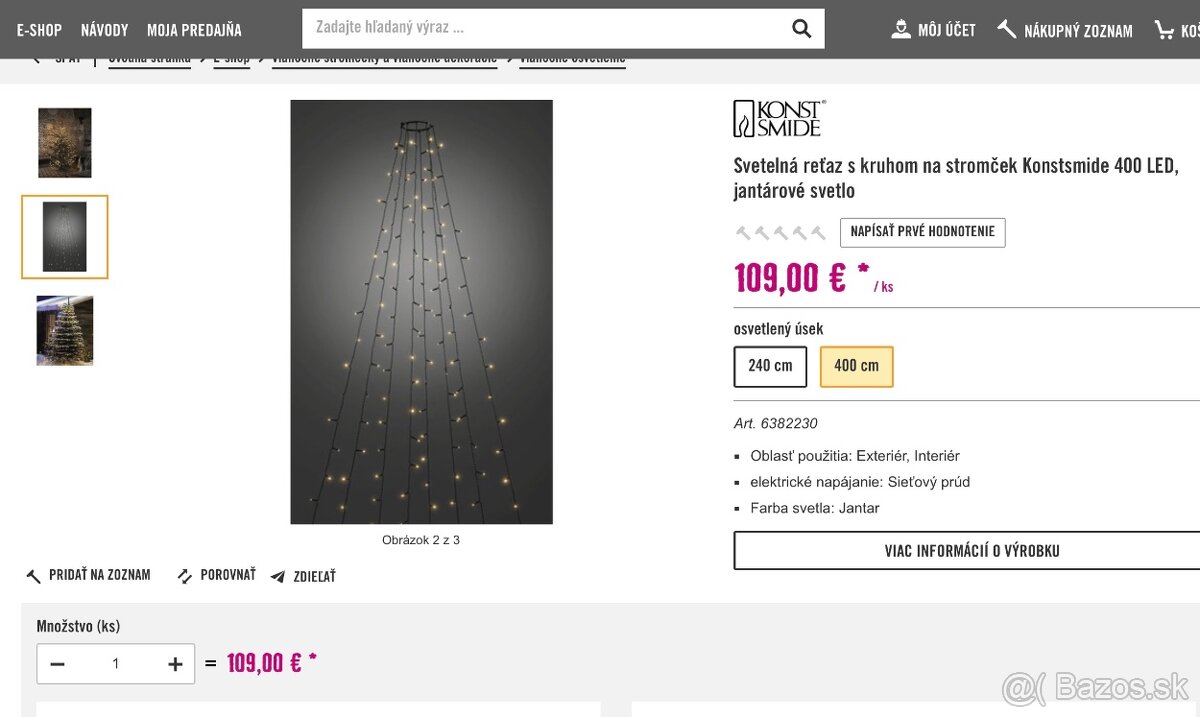Go to Moja predajňa

coord(194,30)
